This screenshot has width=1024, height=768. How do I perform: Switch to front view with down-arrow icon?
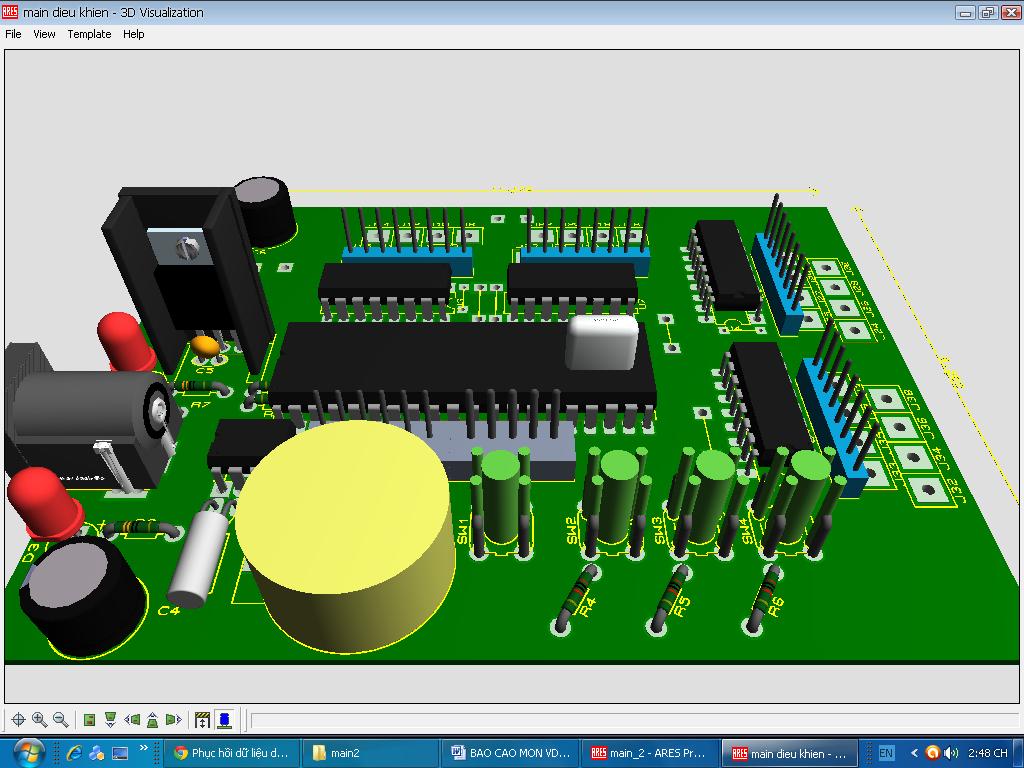pyautogui.click(x=110, y=720)
